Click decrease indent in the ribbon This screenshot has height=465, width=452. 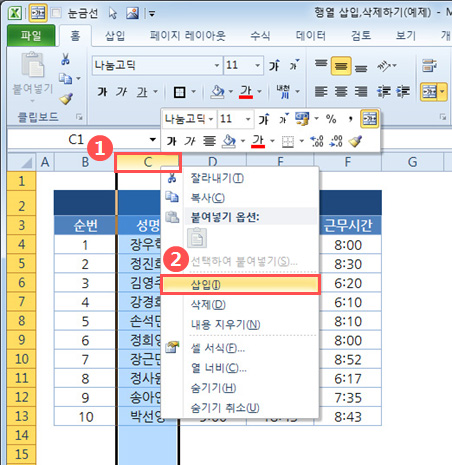pyautogui.click(x=384, y=91)
